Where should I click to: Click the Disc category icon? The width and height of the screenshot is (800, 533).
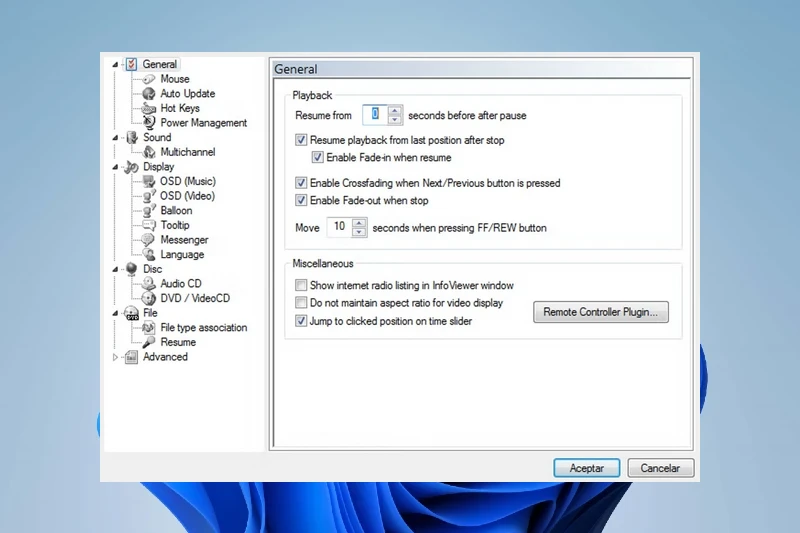[x=132, y=269]
